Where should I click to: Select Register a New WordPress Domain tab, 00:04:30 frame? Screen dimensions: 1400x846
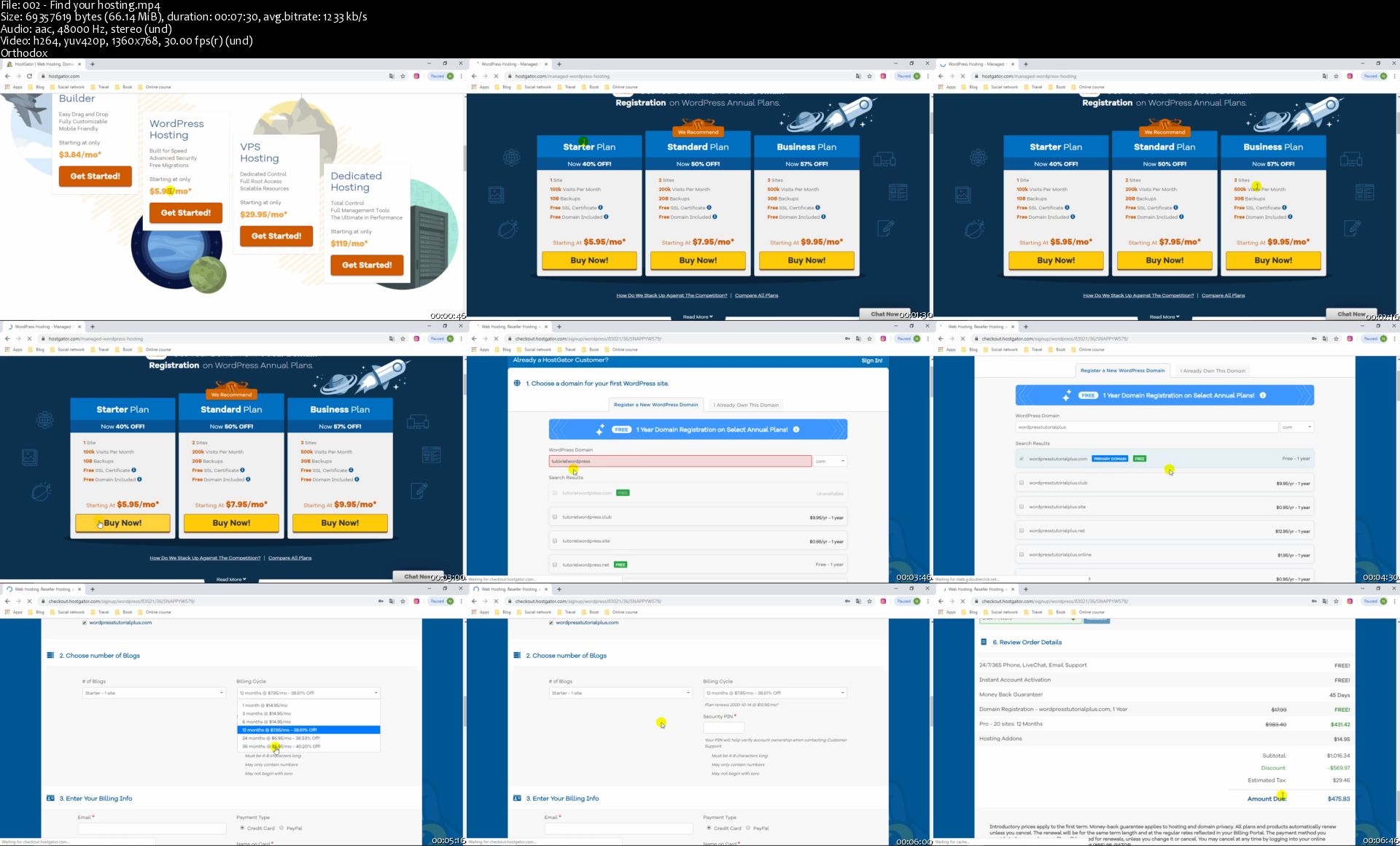[x=1122, y=370]
